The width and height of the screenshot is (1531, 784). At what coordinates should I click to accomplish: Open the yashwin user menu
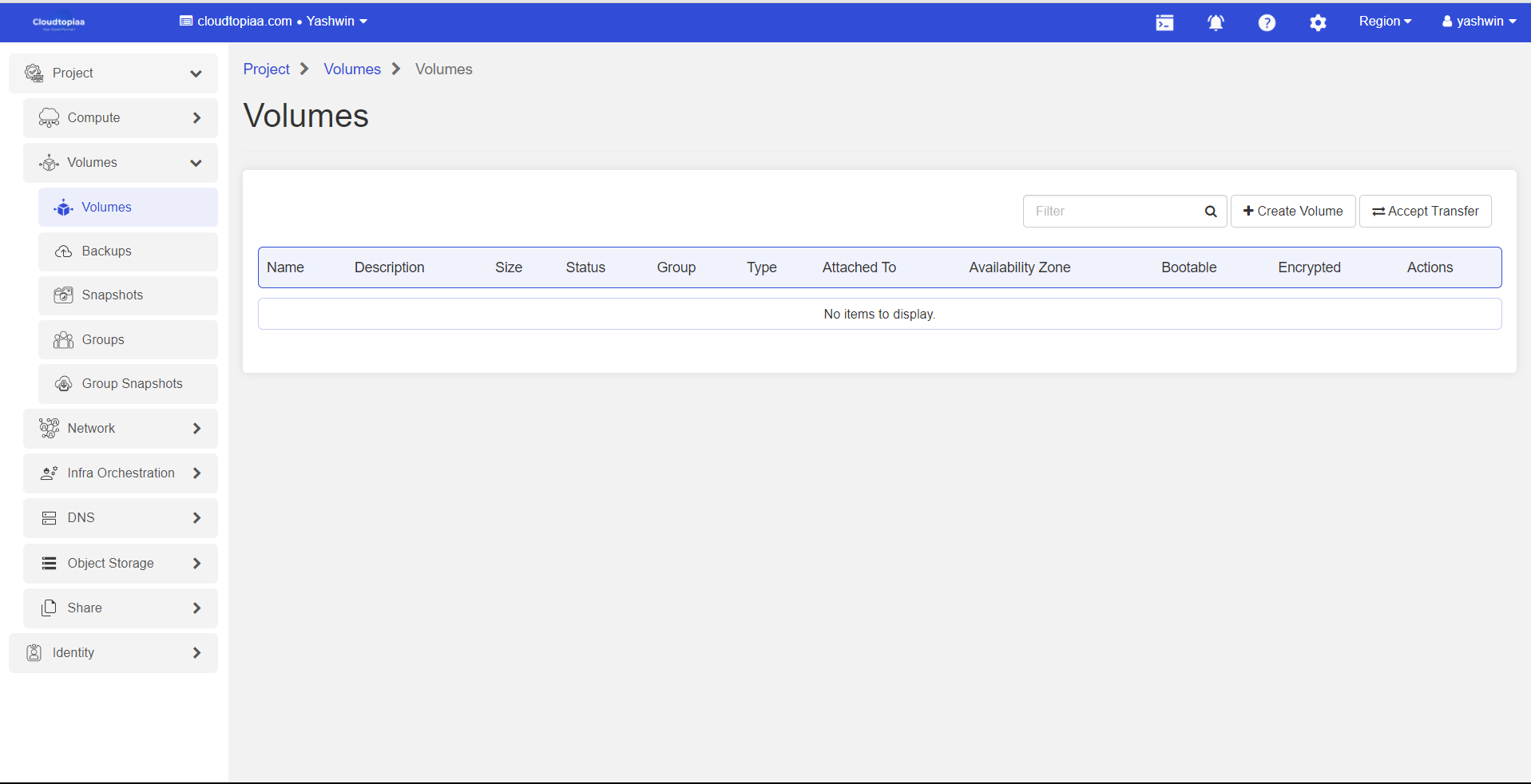pyautogui.click(x=1479, y=22)
